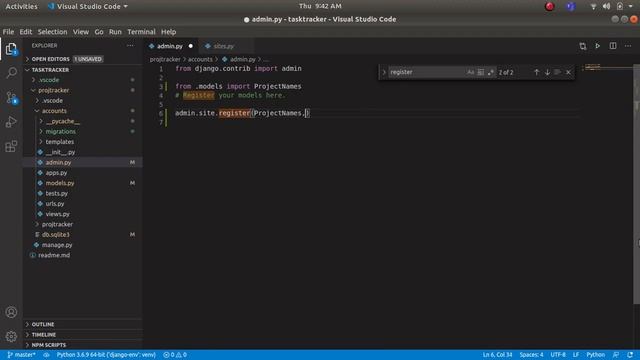Open urls.py in the explorer
Image resolution: width=640 pixels, height=360 pixels.
(55, 204)
